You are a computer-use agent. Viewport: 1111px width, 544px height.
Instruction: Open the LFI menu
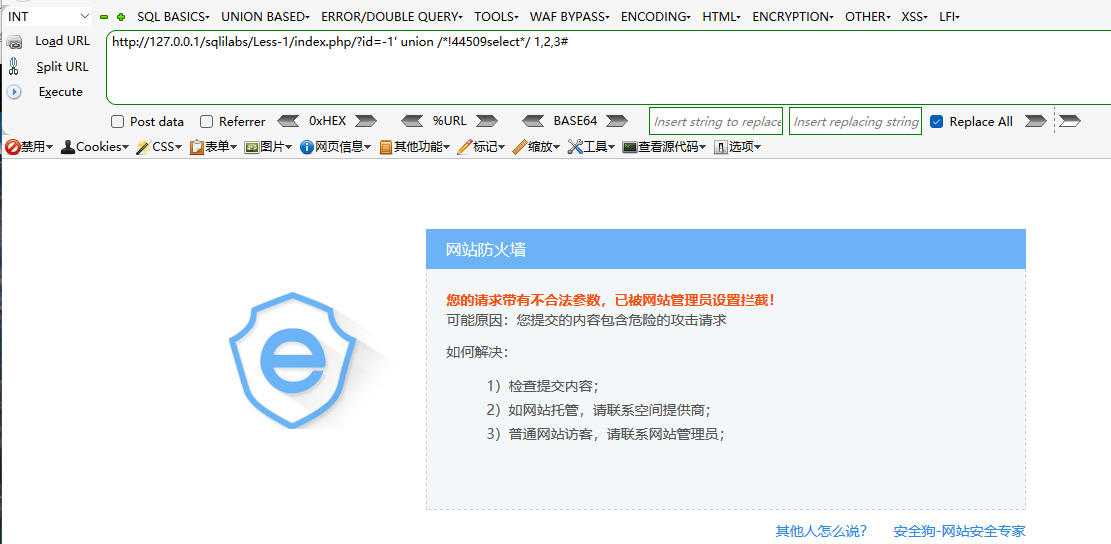[949, 17]
